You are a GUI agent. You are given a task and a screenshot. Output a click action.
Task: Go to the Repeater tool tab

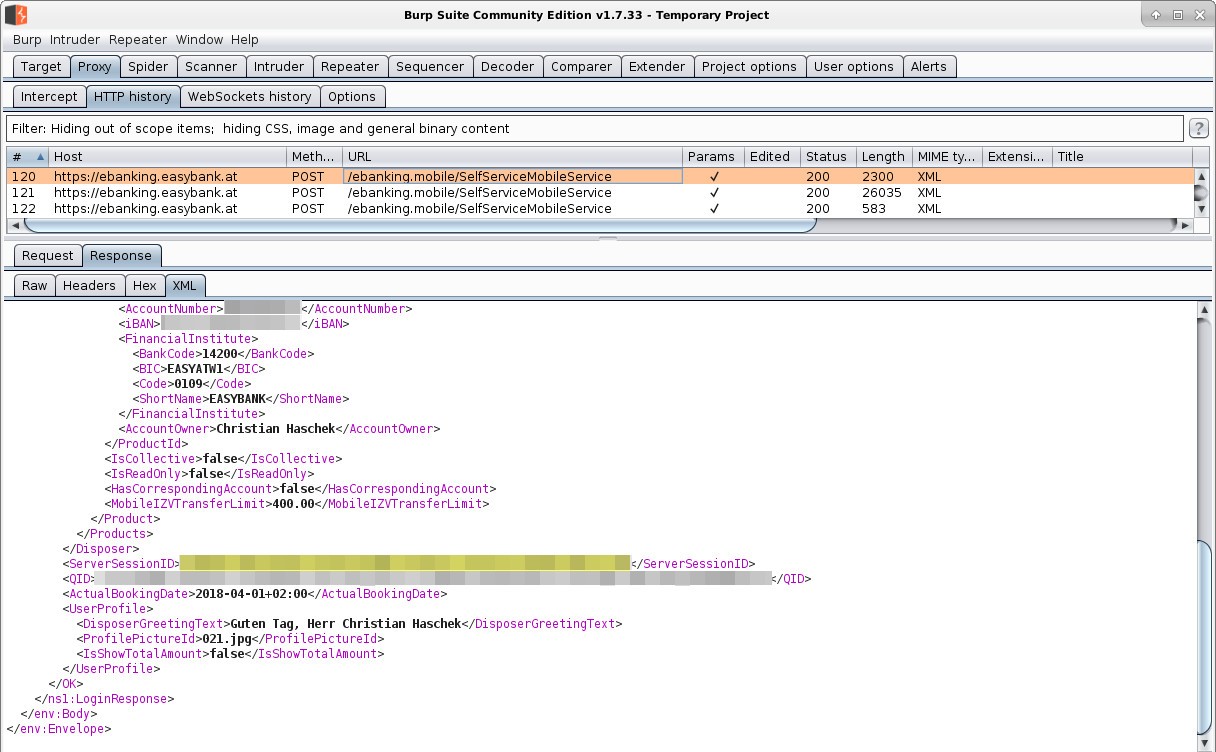(x=350, y=67)
